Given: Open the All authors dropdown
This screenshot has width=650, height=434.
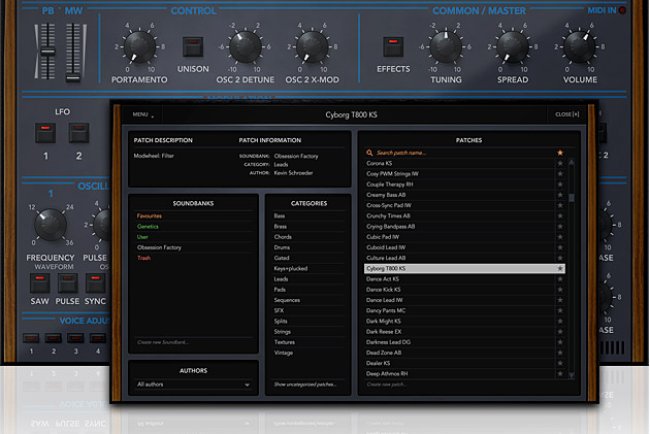Looking at the screenshot, I should [194, 385].
